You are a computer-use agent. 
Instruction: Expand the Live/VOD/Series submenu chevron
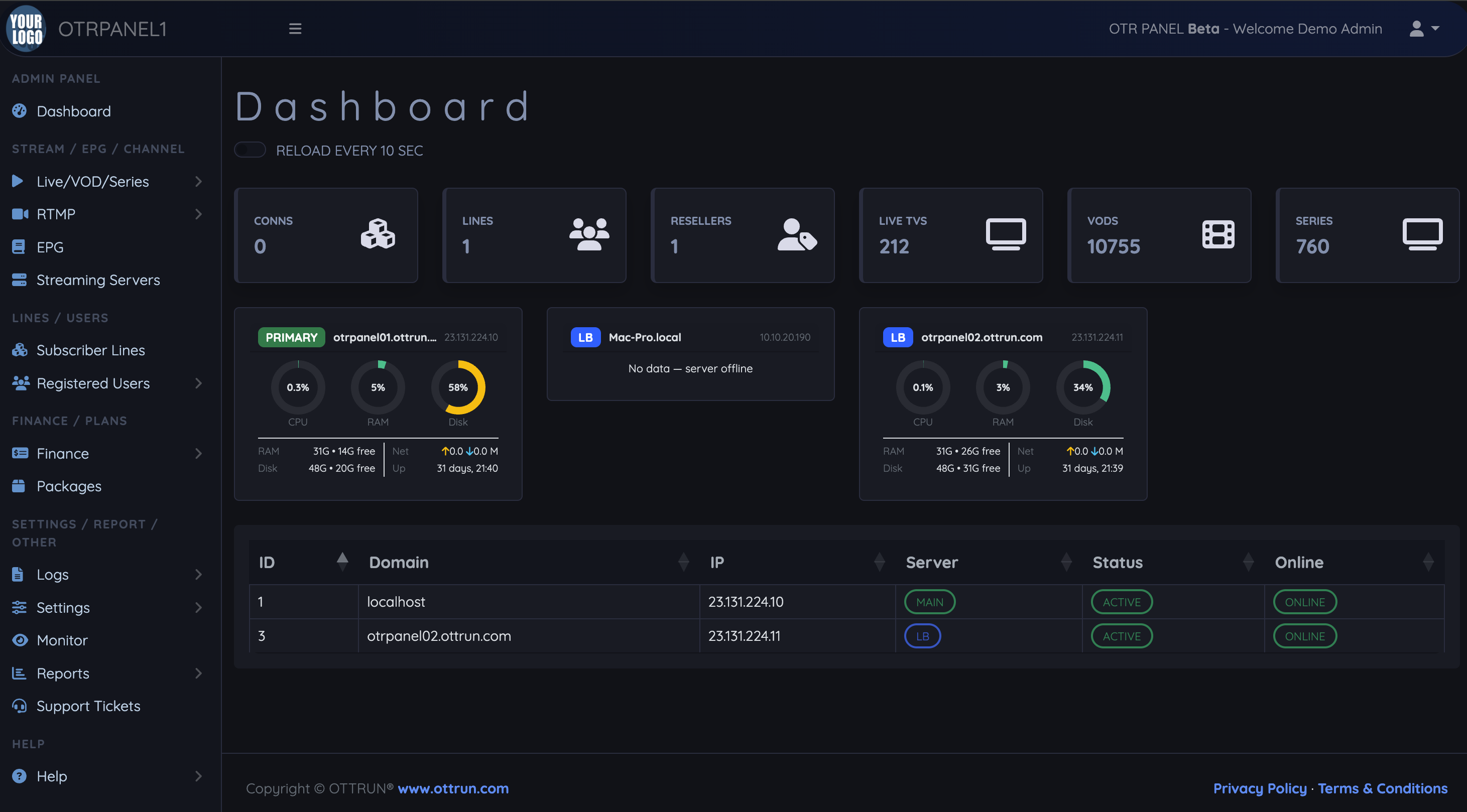point(198,181)
